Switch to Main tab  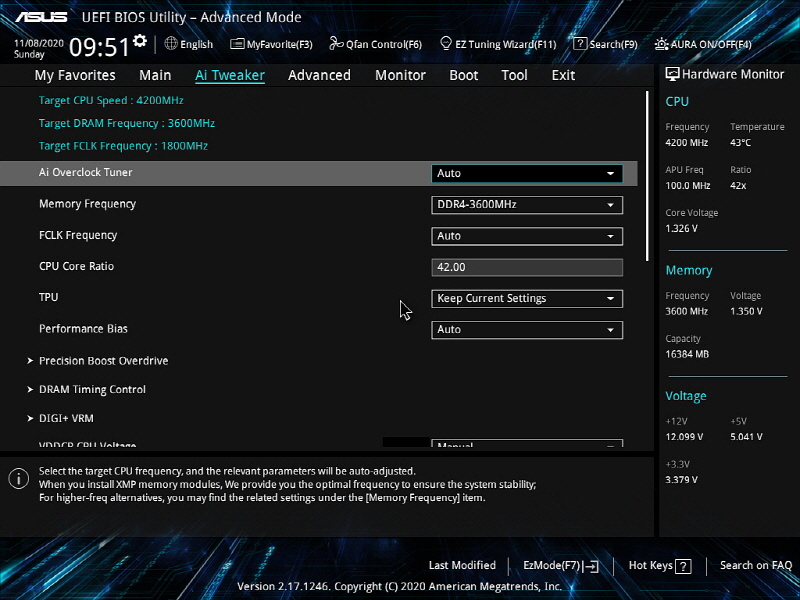(x=155, y=76)
